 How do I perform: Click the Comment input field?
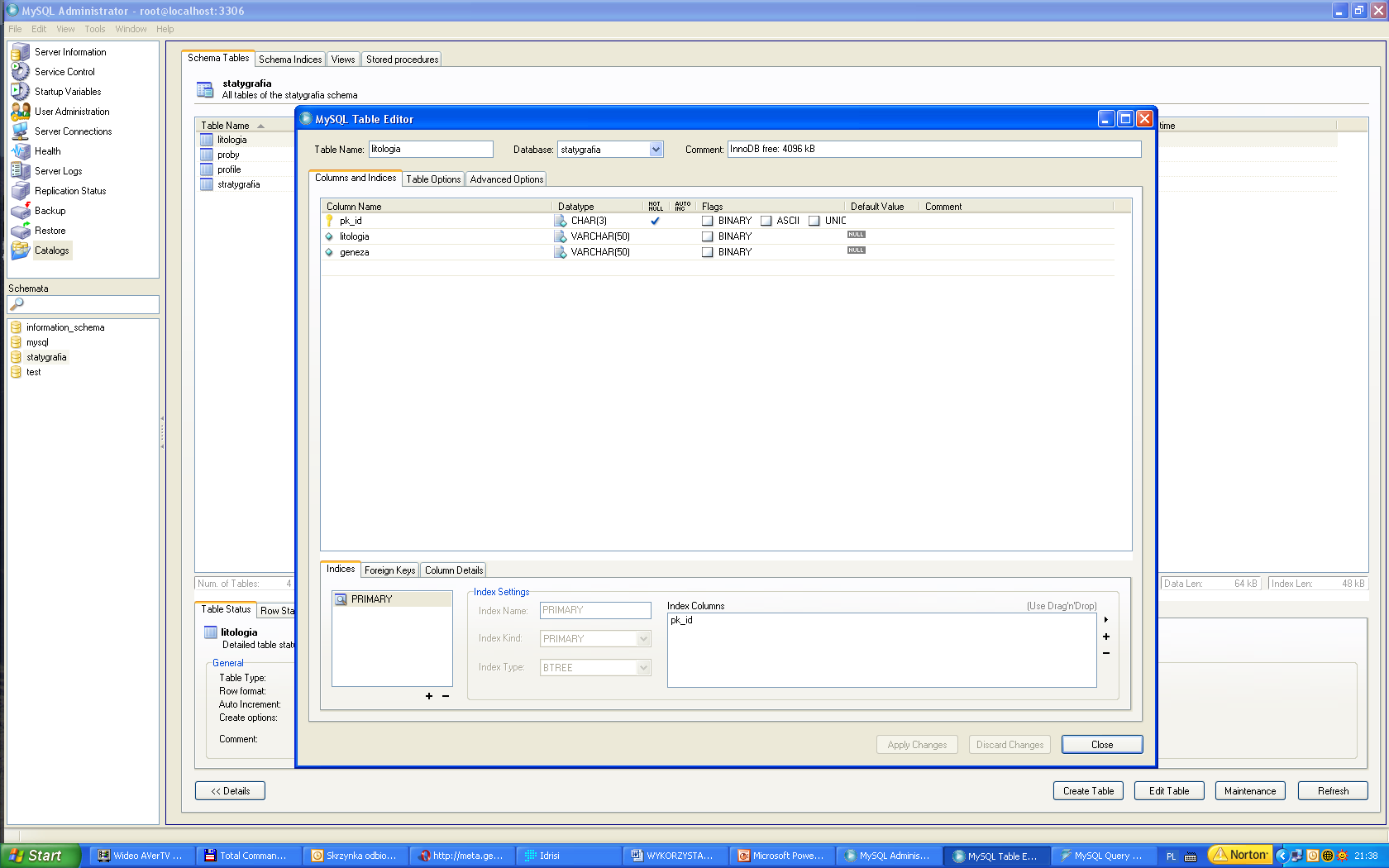click(x=934, y=150)
